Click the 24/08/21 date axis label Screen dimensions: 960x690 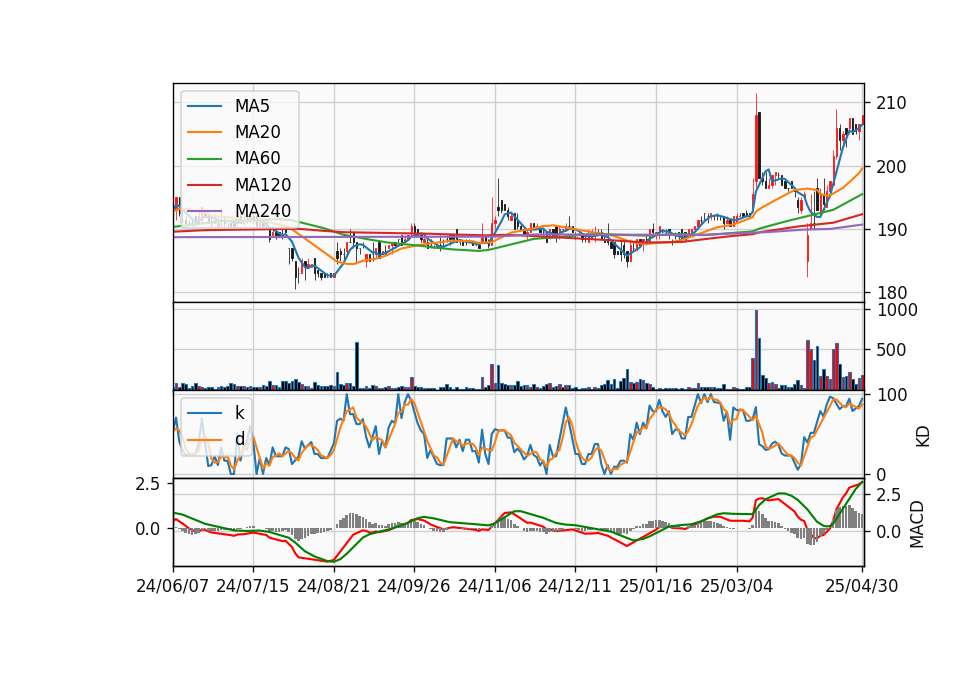point(334,586)
